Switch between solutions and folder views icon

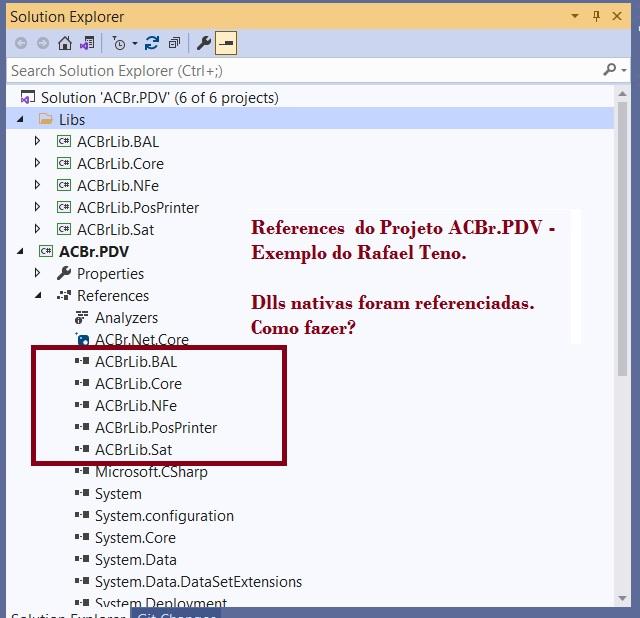point(87,43)
